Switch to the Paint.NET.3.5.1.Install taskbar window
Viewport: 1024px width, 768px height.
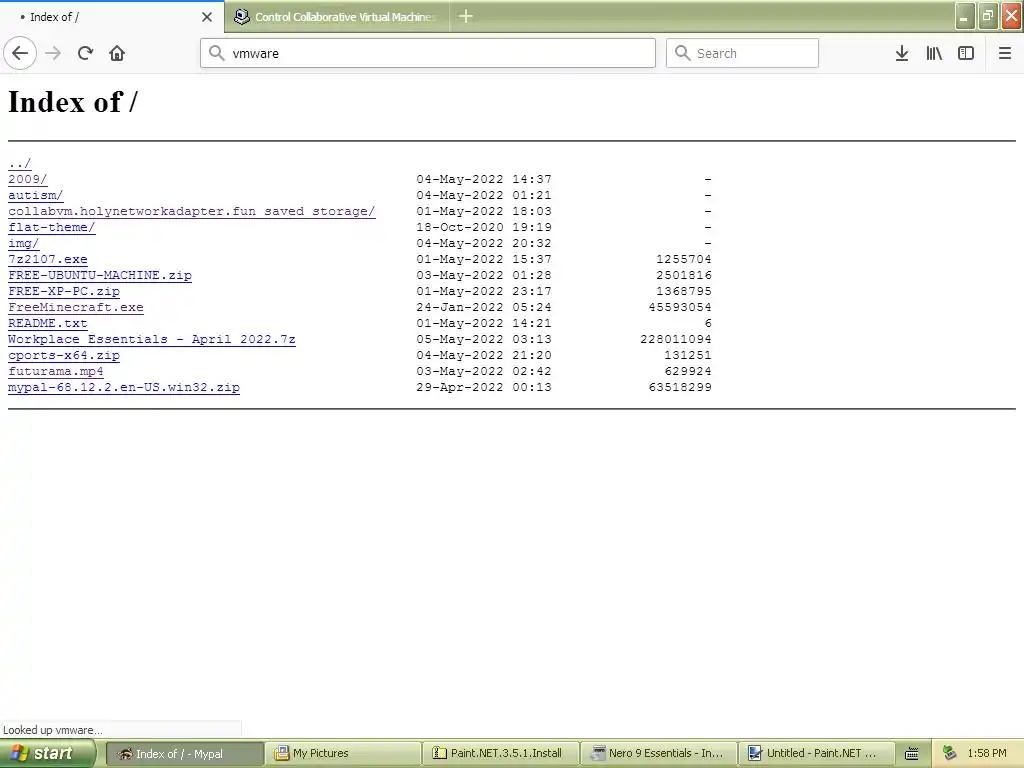point(501,754)
